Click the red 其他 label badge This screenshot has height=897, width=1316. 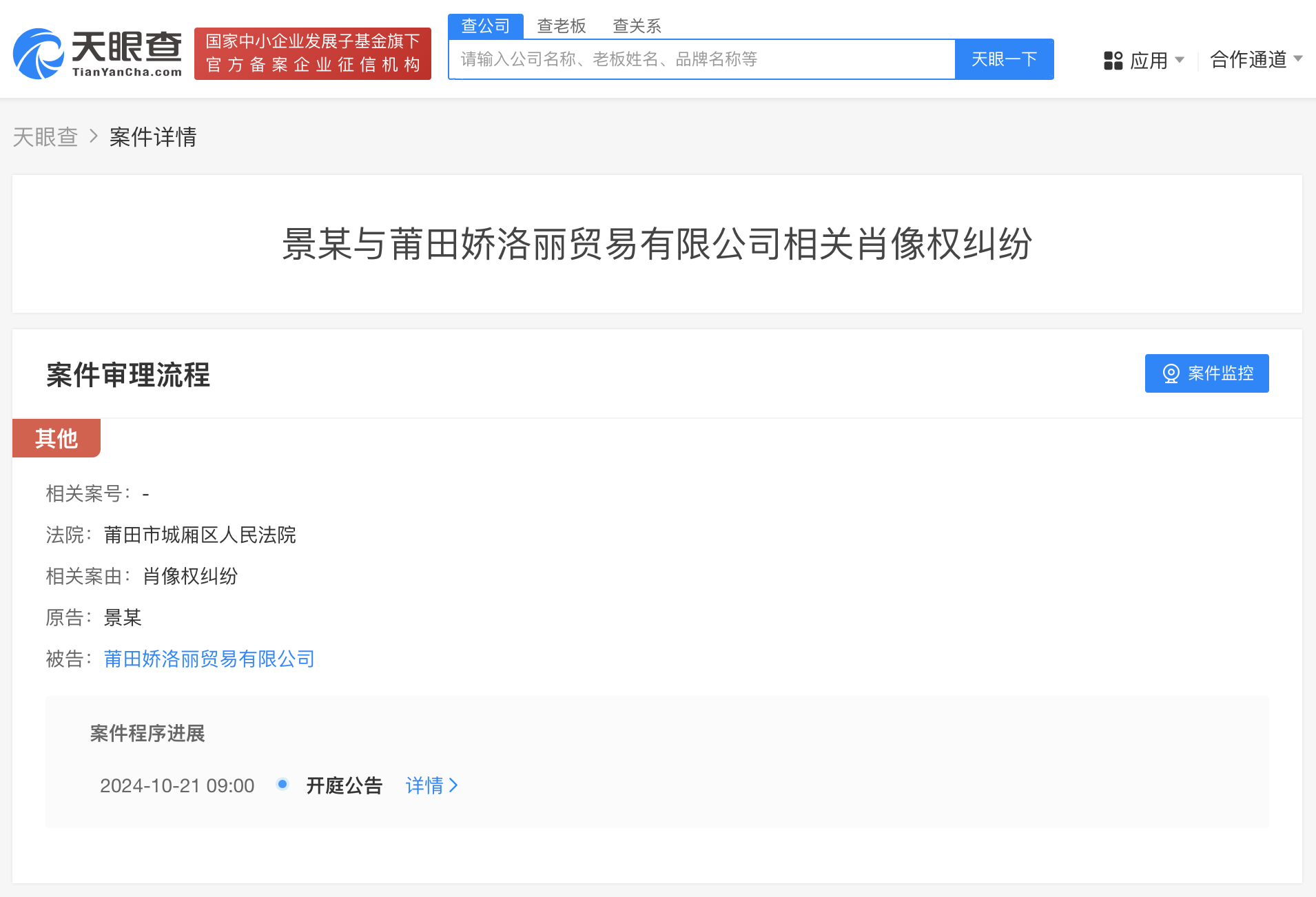56,437
